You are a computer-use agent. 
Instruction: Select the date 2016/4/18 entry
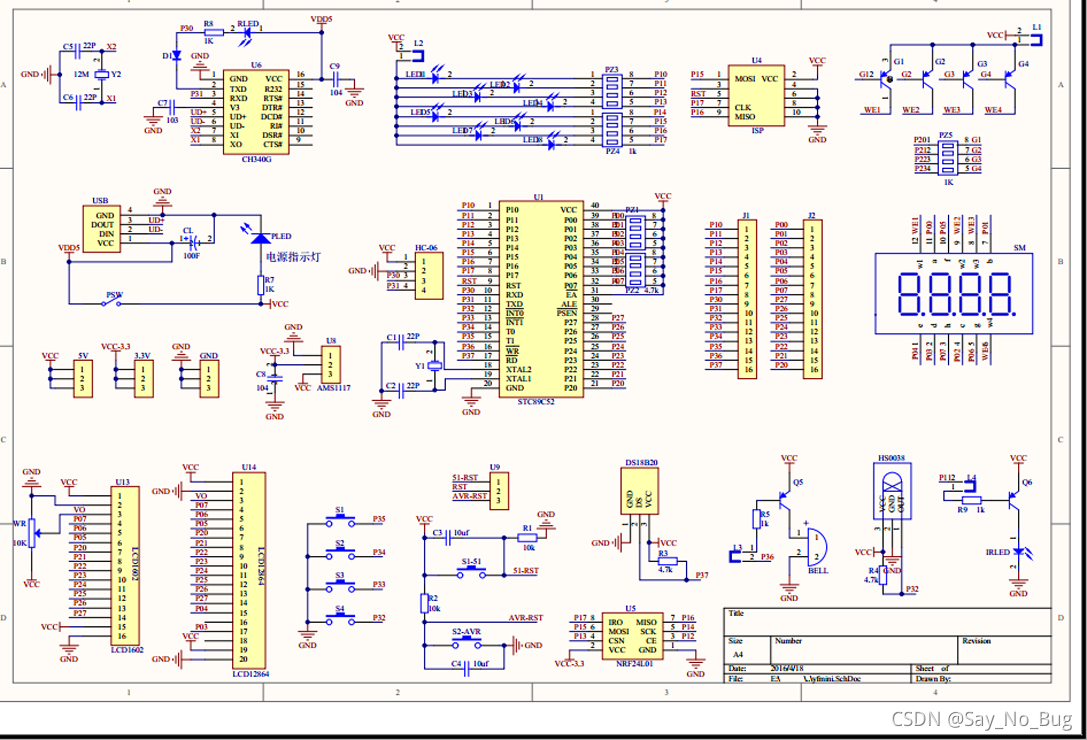[785, 669]
